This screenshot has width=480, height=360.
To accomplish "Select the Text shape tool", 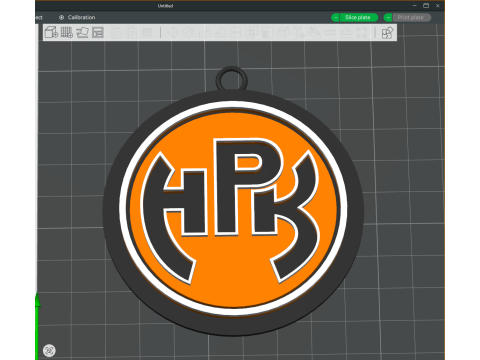I will [x=299, y=32].
